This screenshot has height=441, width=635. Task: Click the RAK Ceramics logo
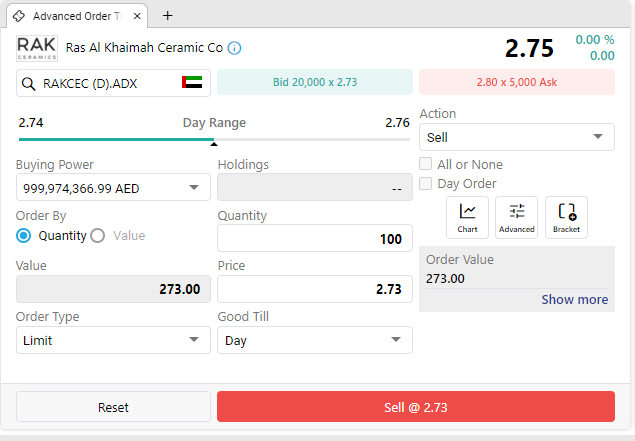point(37,48)
